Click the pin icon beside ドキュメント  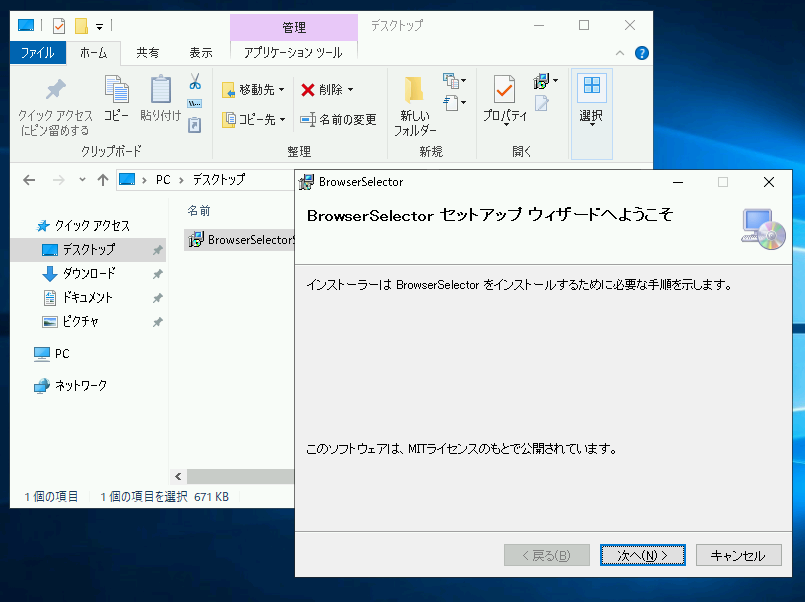pos(158,298)
